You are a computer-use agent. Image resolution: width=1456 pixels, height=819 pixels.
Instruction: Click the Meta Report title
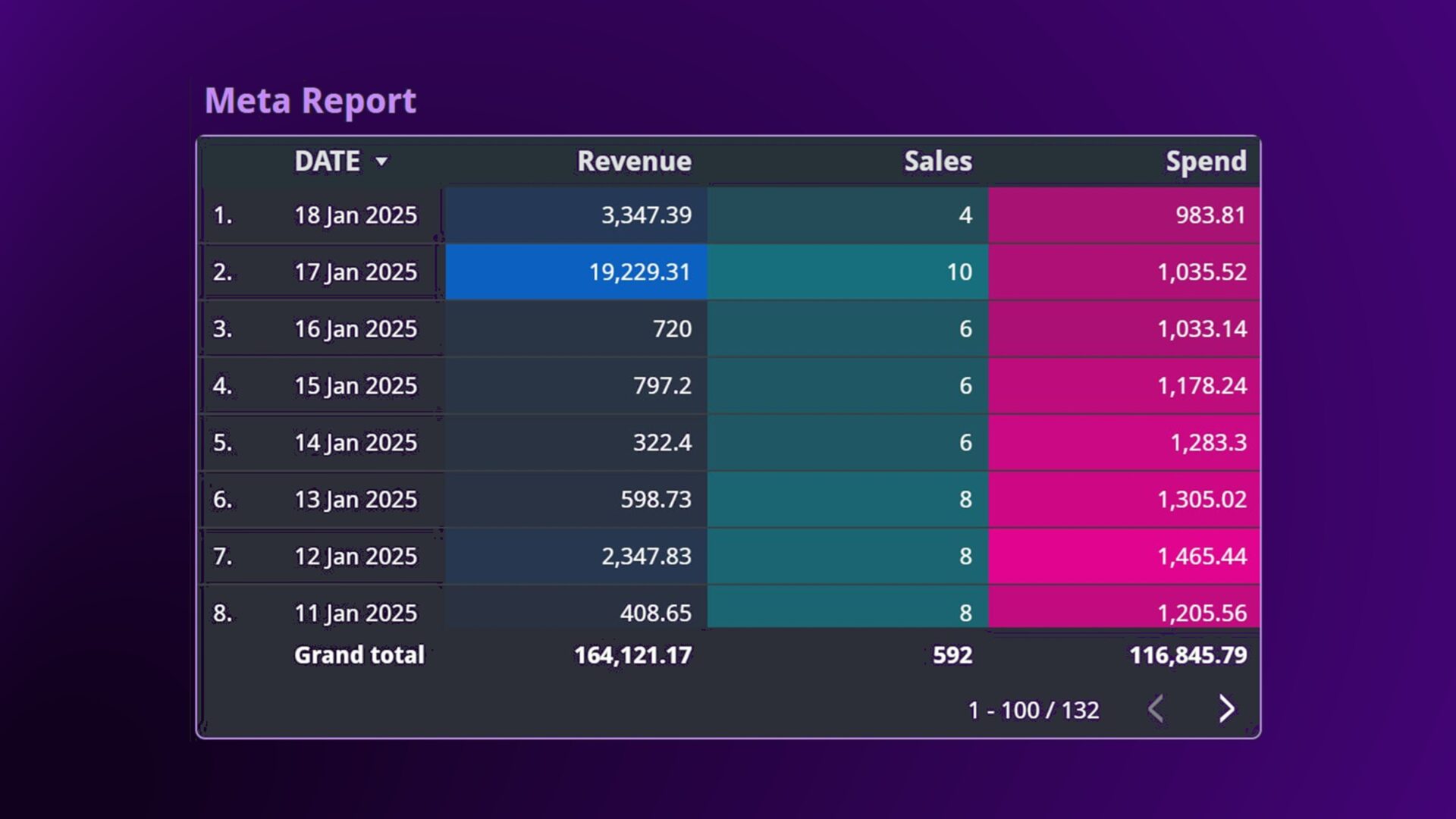(x=310, y=101)
